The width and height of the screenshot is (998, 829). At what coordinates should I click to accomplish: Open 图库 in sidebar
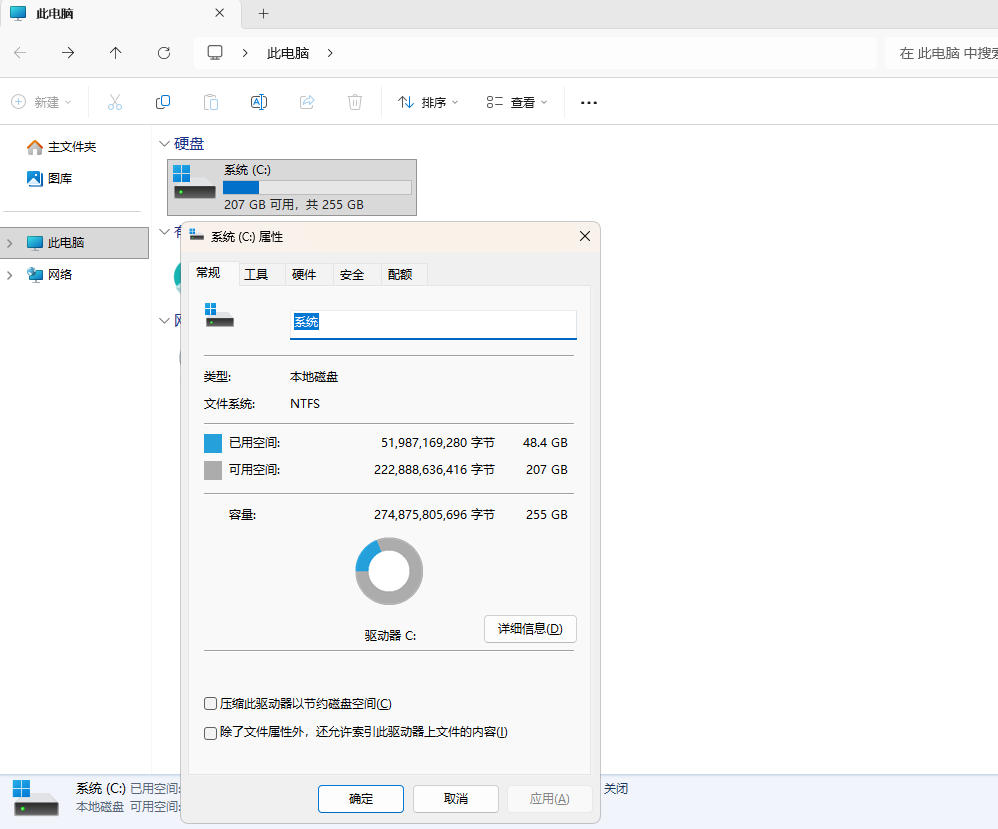(59, 179)
